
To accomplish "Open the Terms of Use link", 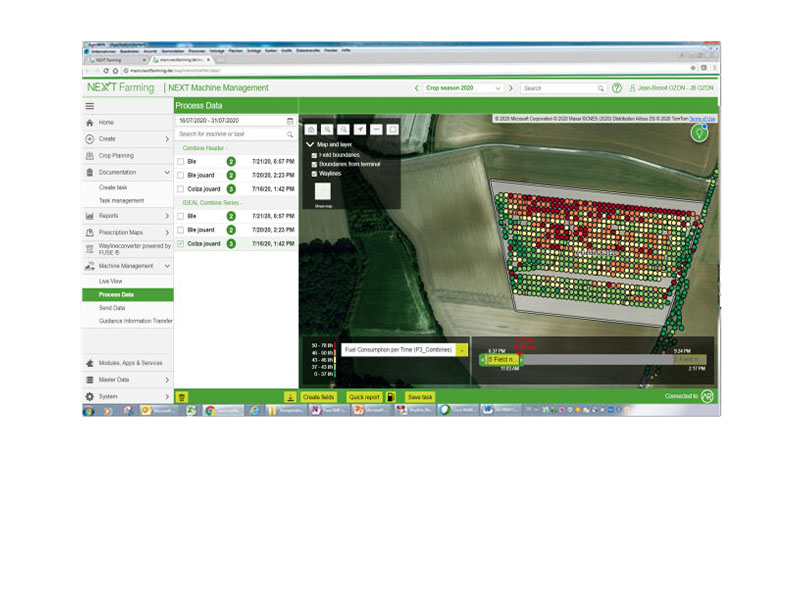I will [x=703, y=119].
